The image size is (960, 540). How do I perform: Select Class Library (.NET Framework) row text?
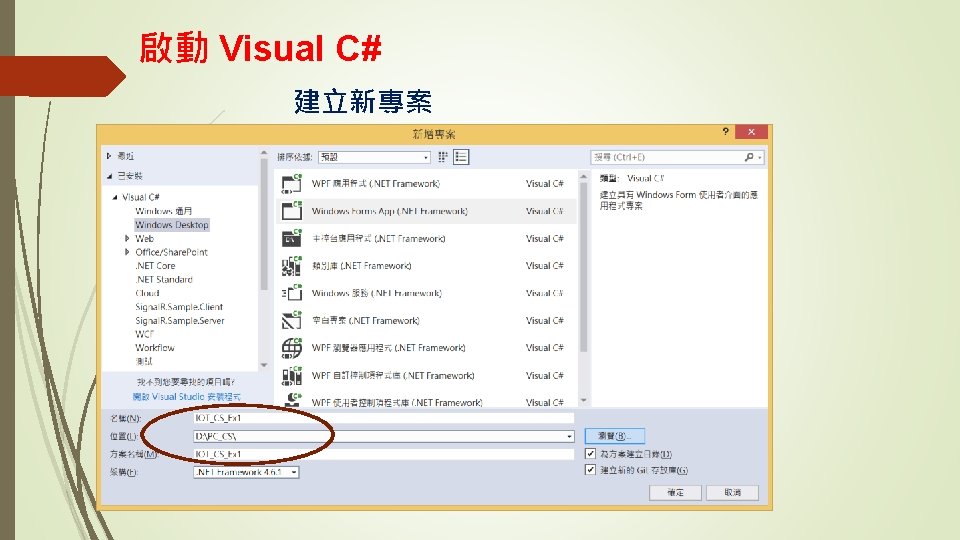point(361,266)
